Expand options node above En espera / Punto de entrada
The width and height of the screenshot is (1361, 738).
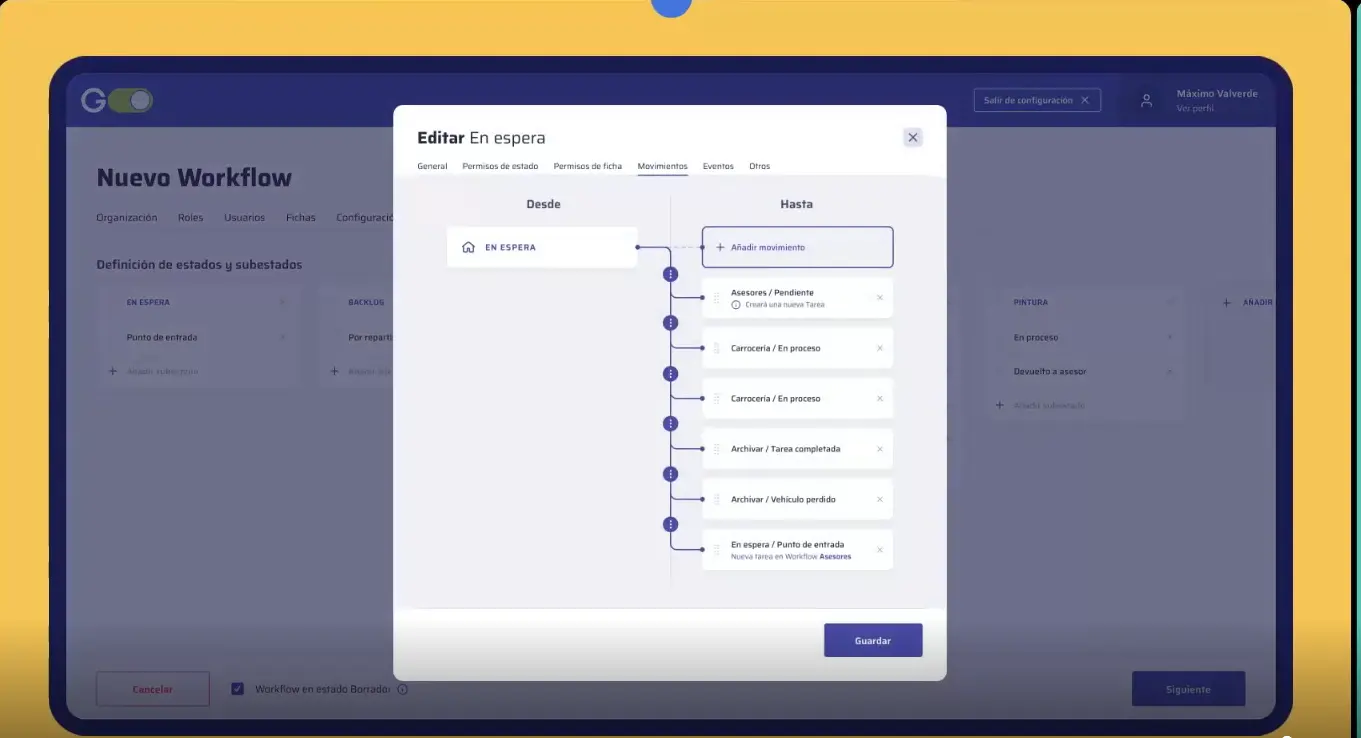point(670,524)
